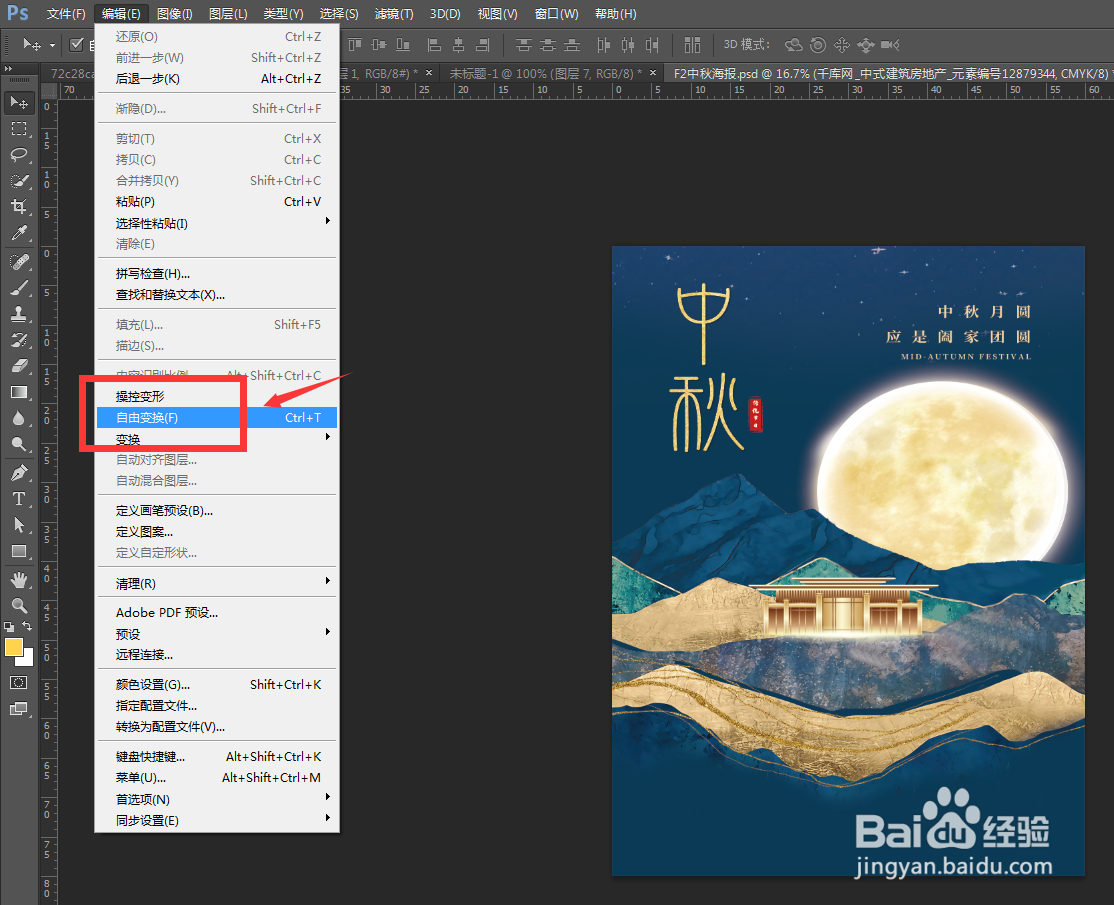Click the Align Top Edges icon

355,45
